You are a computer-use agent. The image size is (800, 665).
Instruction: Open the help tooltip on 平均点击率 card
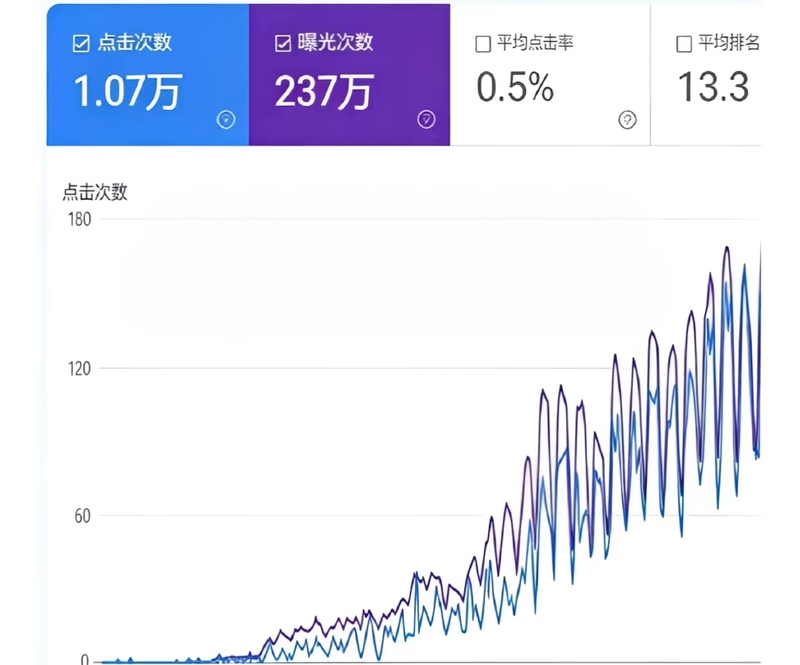pyautogui.click(x=627, y=119)
